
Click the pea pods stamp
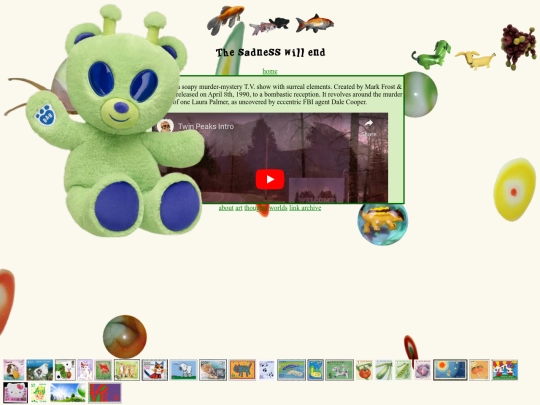pyautogui.click(x=403, y=370)
